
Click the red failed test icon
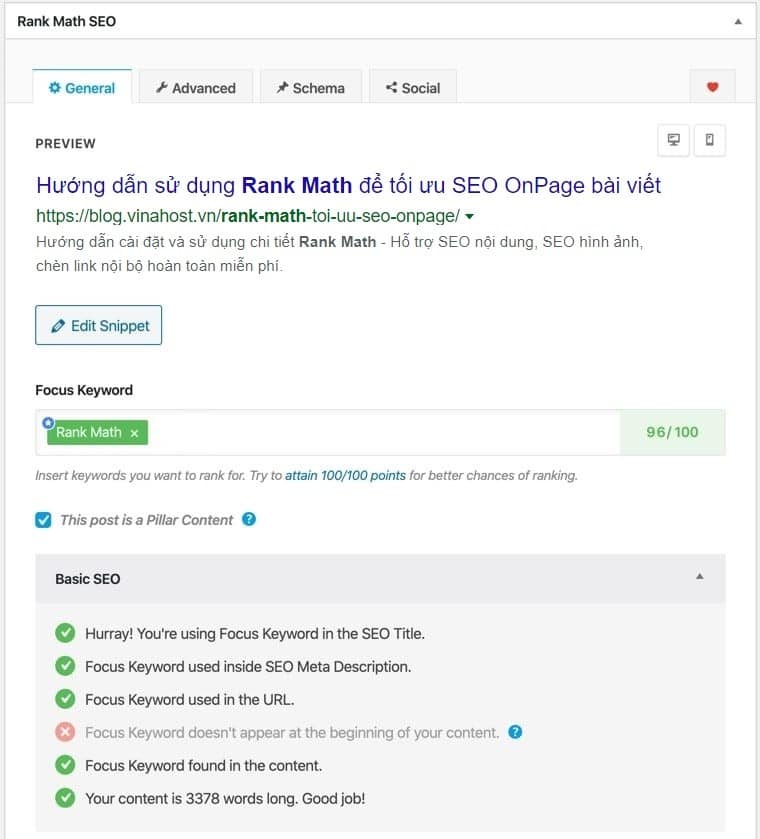pos(65,732)
